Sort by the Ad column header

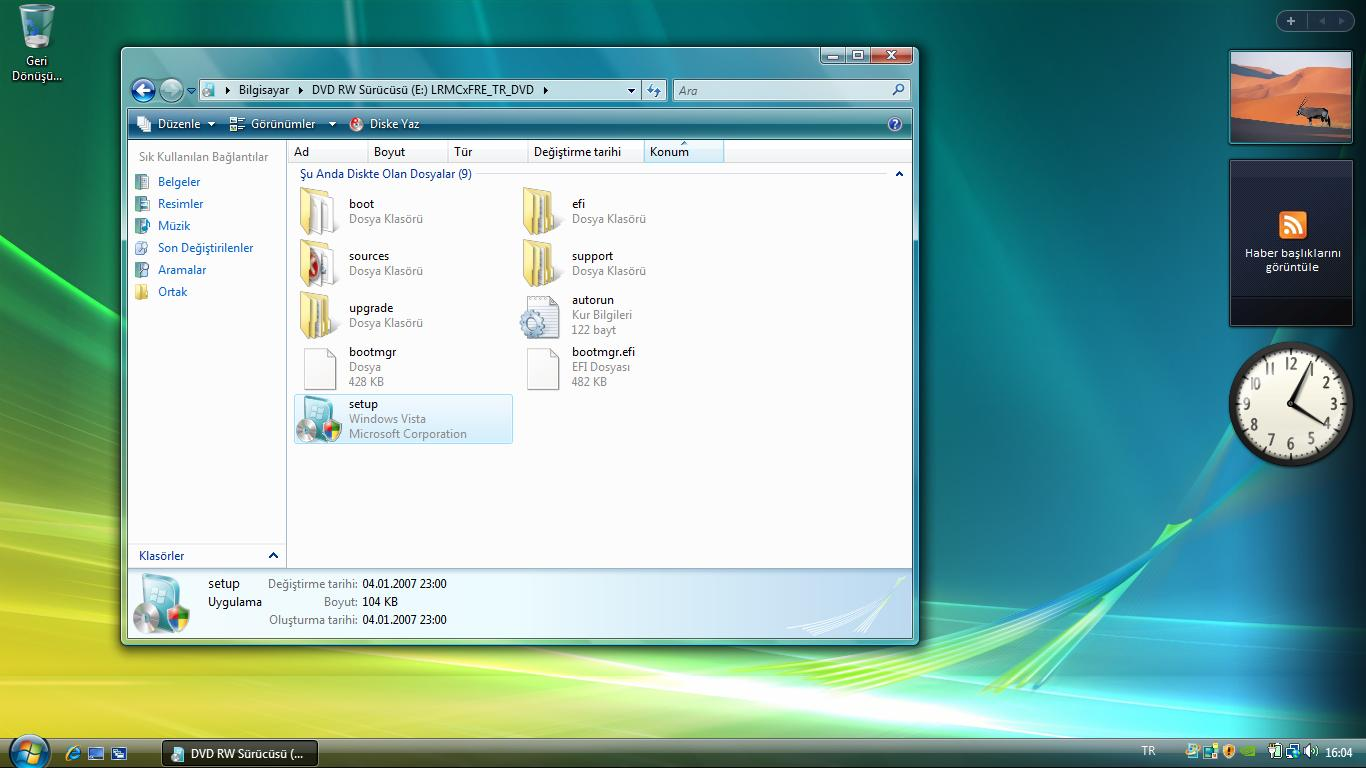pos(328,152)
